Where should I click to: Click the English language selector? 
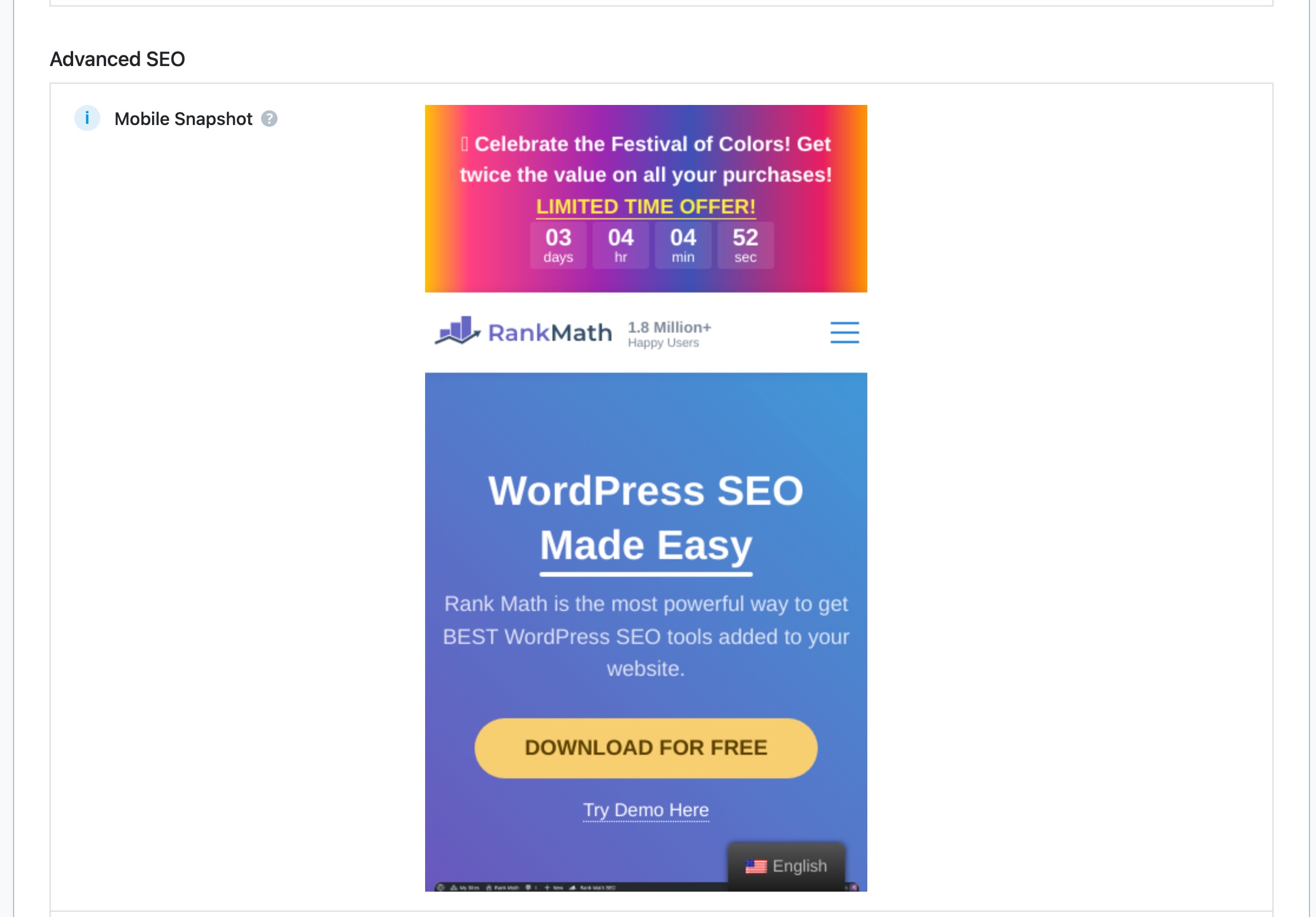click(x=787, y=866)
